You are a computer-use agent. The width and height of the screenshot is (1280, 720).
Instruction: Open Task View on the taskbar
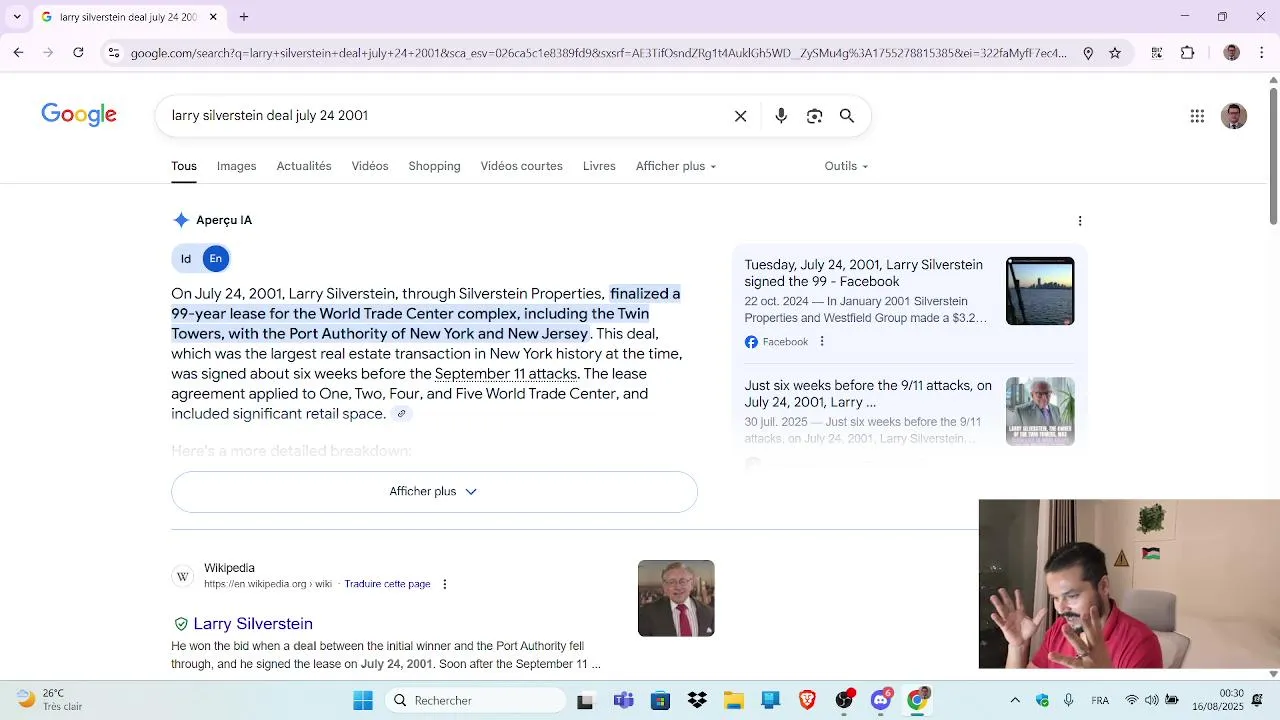pos(586,701)
